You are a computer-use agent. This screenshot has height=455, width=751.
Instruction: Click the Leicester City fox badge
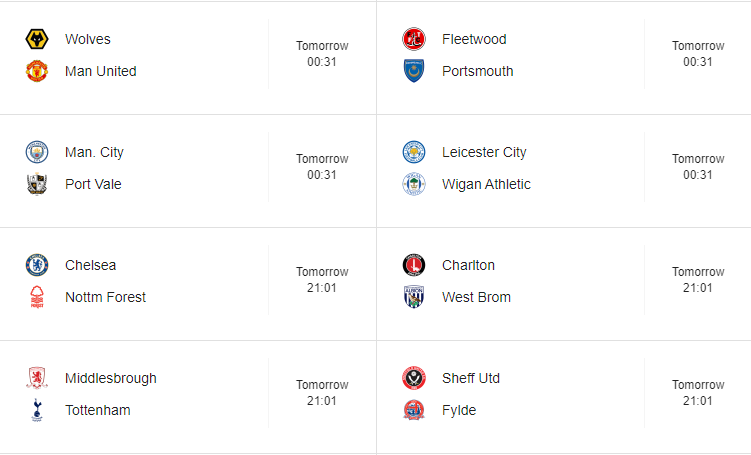click(414, 152)
